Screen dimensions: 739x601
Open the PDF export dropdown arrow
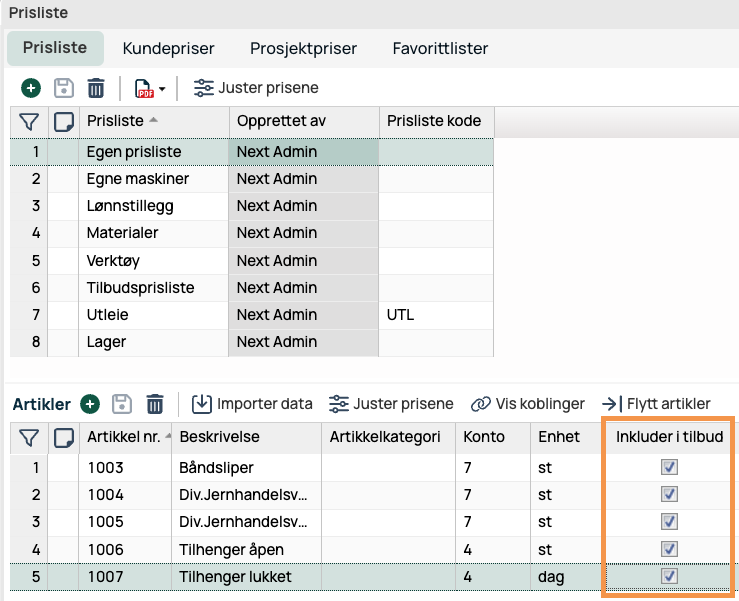pyautogui.click(x=162, y=89)
